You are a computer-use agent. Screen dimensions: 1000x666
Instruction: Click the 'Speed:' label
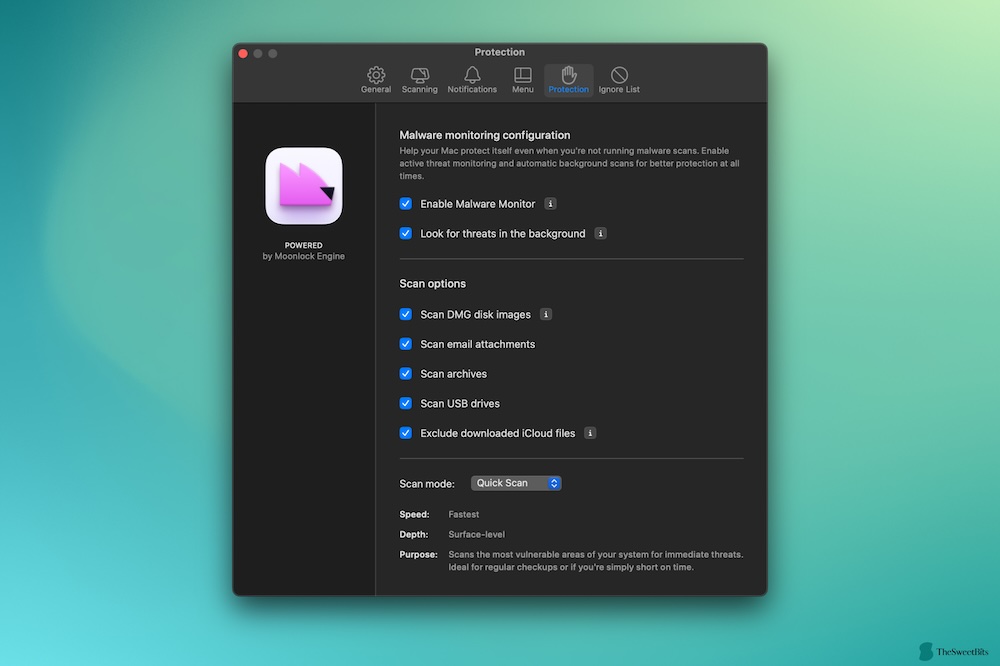coord(415,514)
